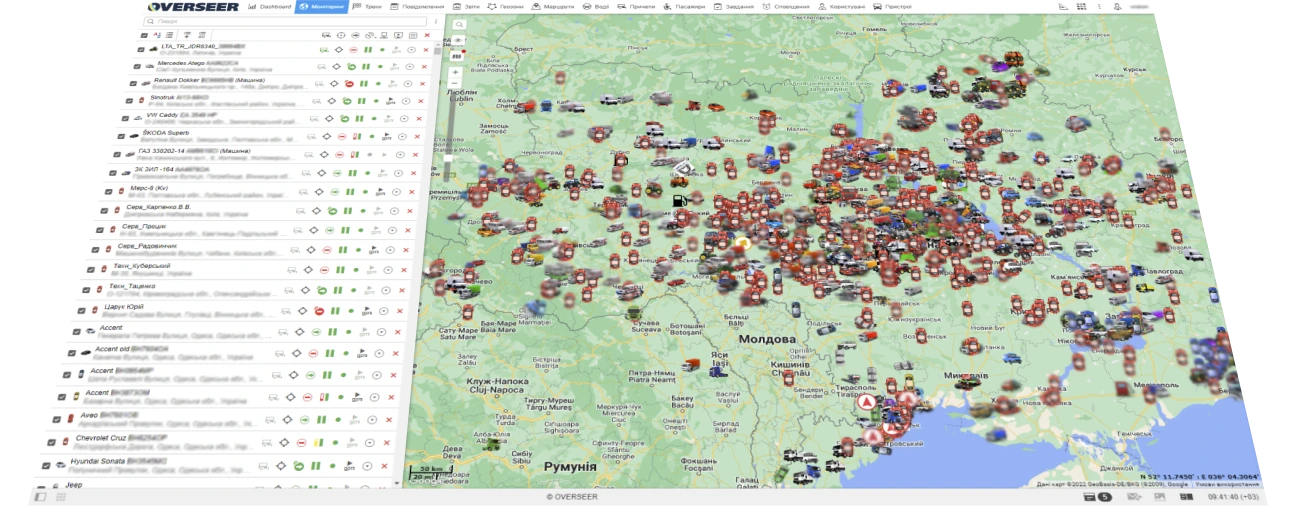Toggle the Renault Dokker unit checkbox
Viewport: 1296px width, 506px height.
click(131, 82)
